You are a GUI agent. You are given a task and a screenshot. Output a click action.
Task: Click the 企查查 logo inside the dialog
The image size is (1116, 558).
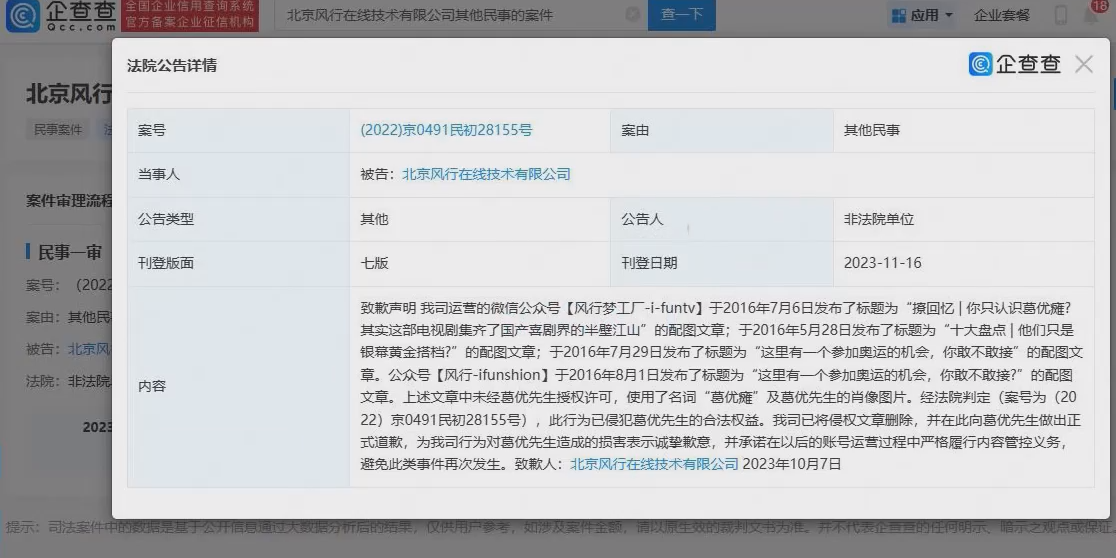pyautogui.click(x=1014, y=64)
